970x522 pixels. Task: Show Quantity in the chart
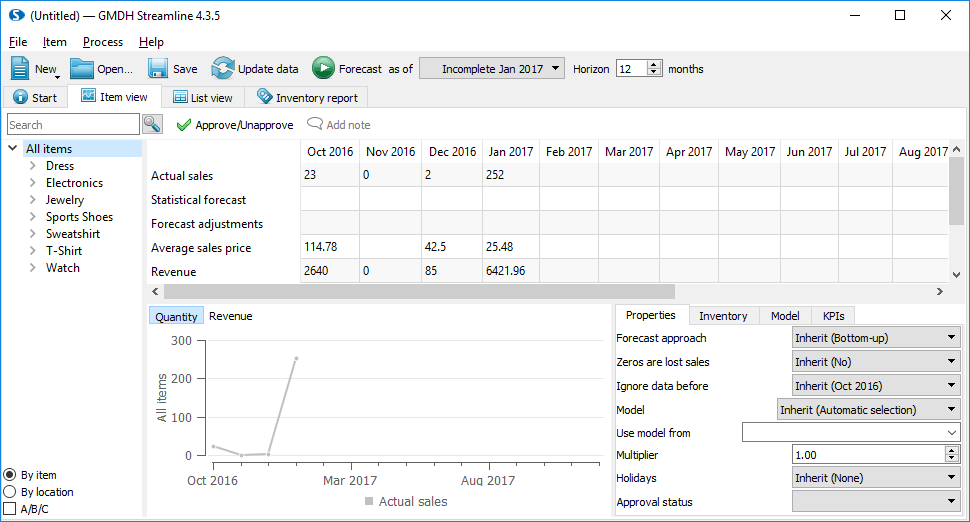tap(176, 316)
